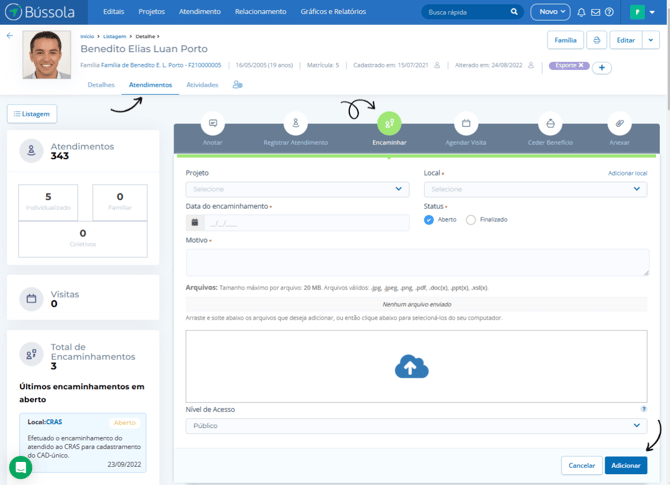Select the Anotar note icon
The width and height of the screenshot is (670, 485).
(213, 123)
